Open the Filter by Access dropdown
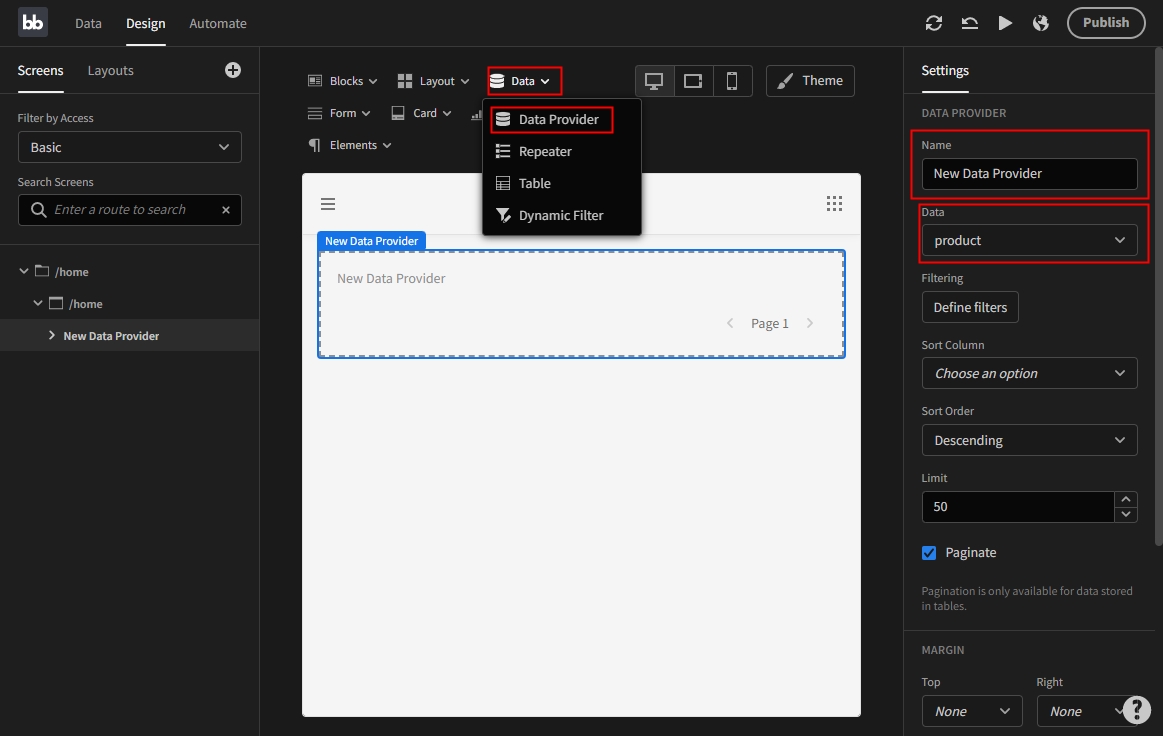Screen dimensions: 1163x736 [130, 147]
